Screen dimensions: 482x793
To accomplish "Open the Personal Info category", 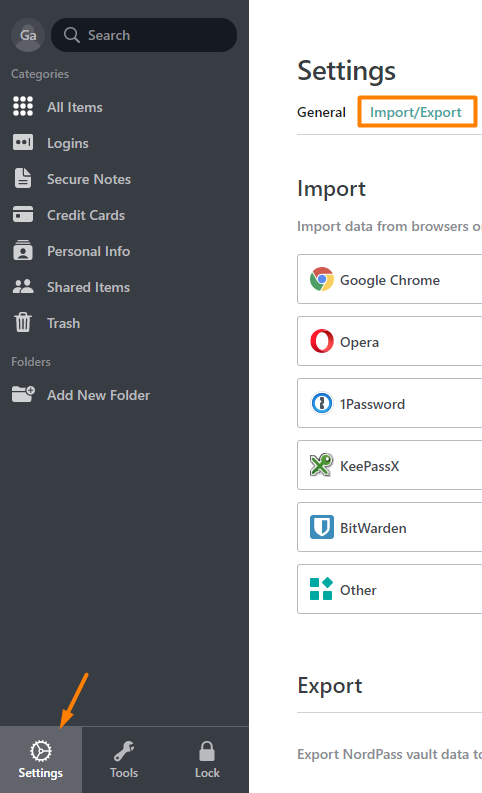I will click(89, 251).
